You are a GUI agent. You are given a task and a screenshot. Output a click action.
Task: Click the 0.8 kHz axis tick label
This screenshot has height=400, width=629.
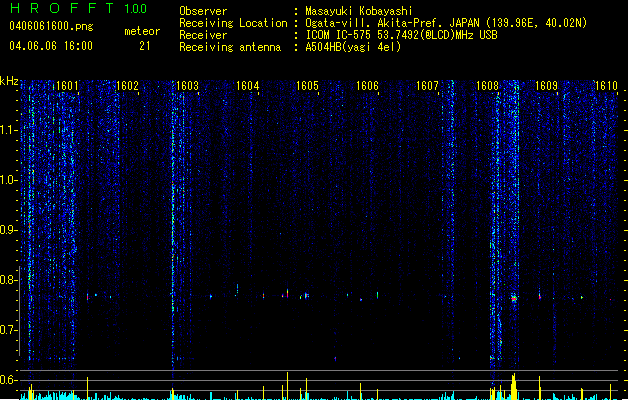tap(8, 280)
